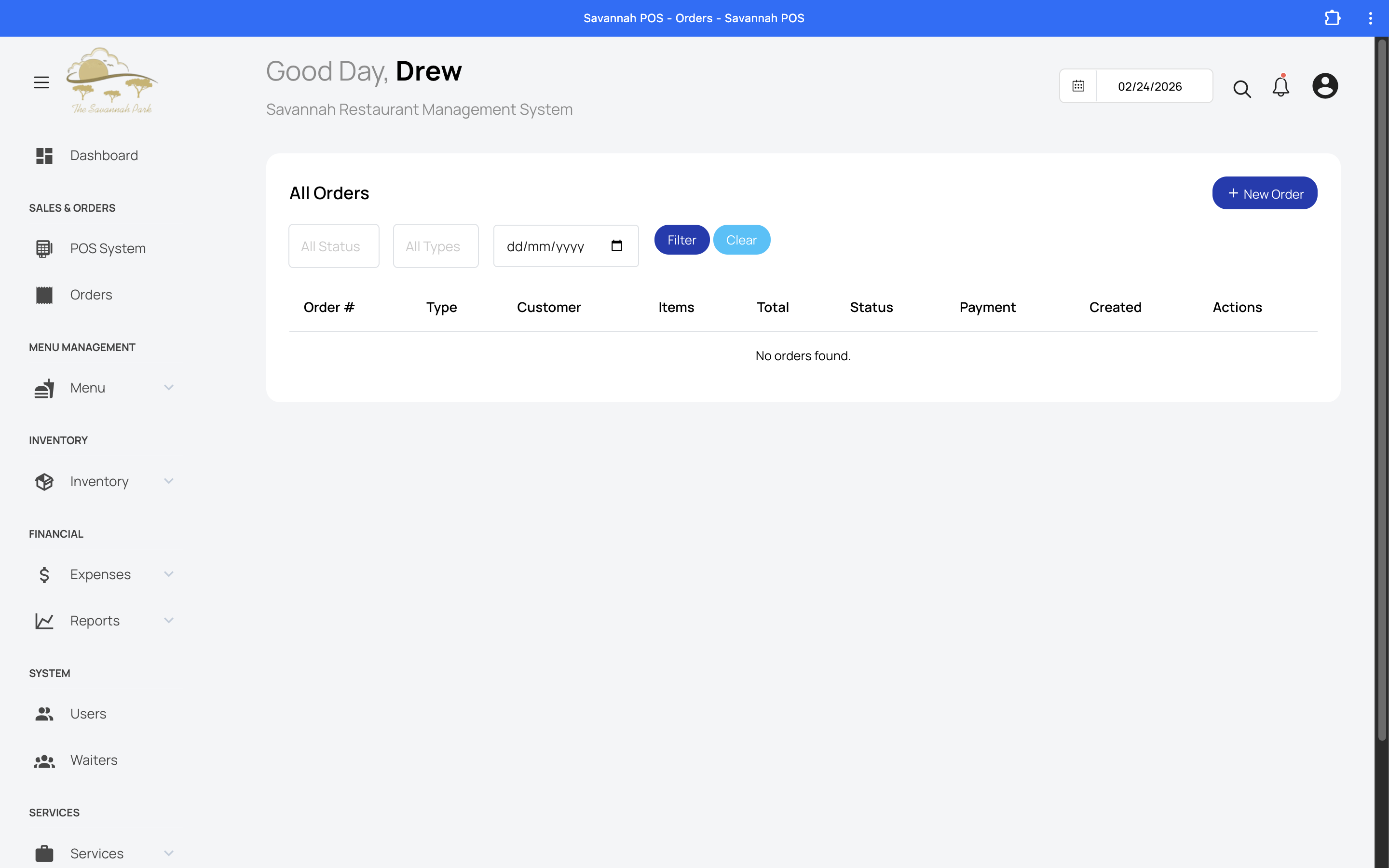Open the Users page from the sidebar

(88, 714)
